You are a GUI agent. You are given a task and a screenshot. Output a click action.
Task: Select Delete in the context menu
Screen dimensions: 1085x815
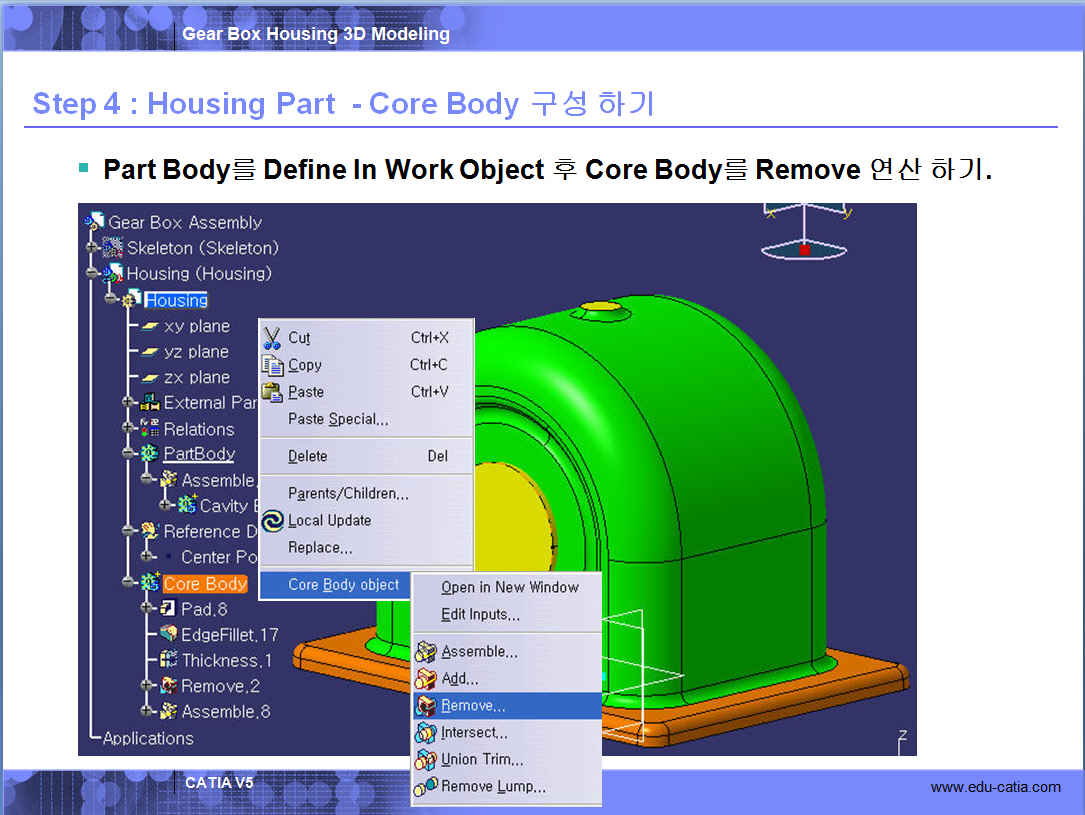point(307,456)
